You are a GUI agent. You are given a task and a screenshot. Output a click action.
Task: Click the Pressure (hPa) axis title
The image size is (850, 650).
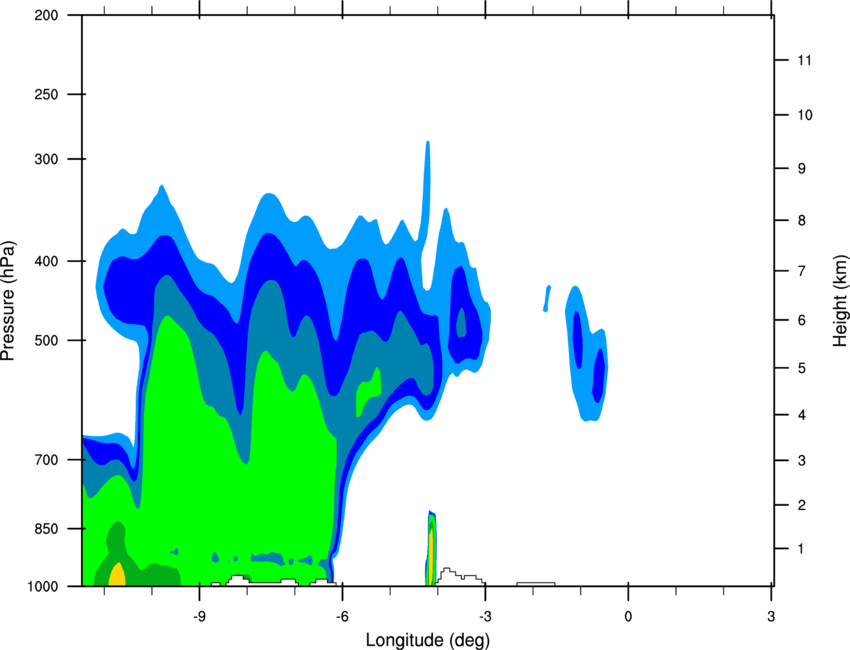click(x=8, y=301)
